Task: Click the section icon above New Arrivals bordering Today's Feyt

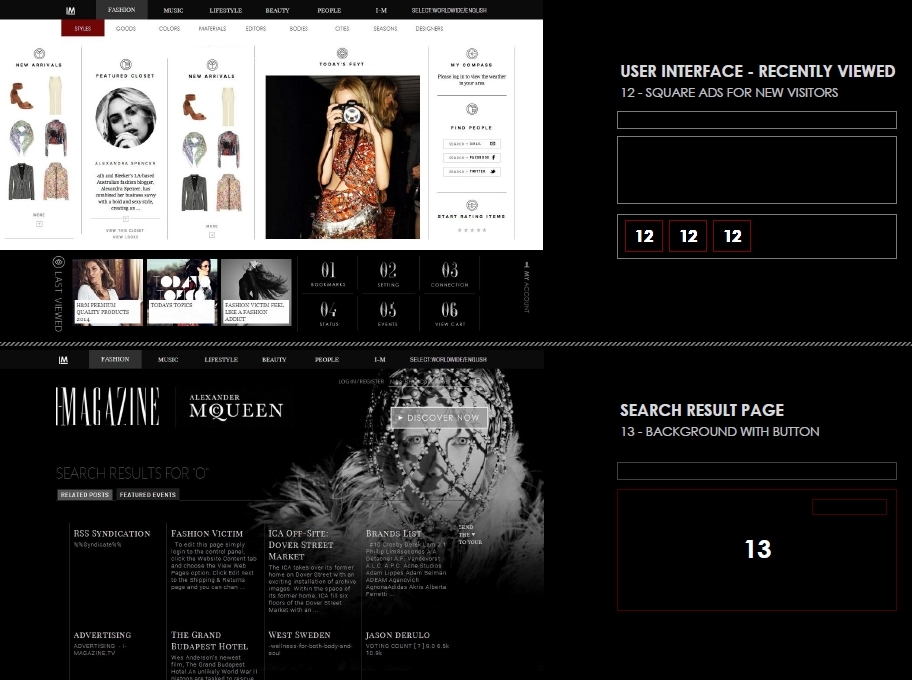Action: coord(212,64)
